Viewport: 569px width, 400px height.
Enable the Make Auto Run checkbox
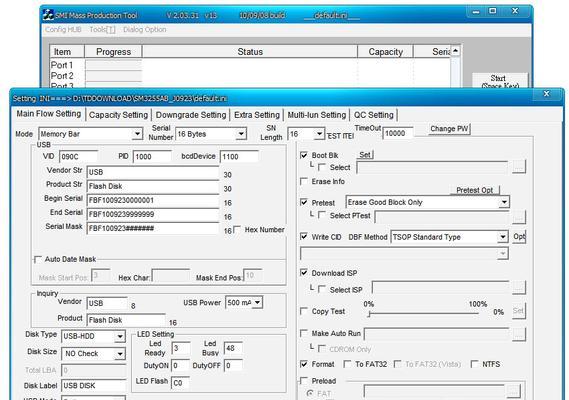tap(304, 333)
